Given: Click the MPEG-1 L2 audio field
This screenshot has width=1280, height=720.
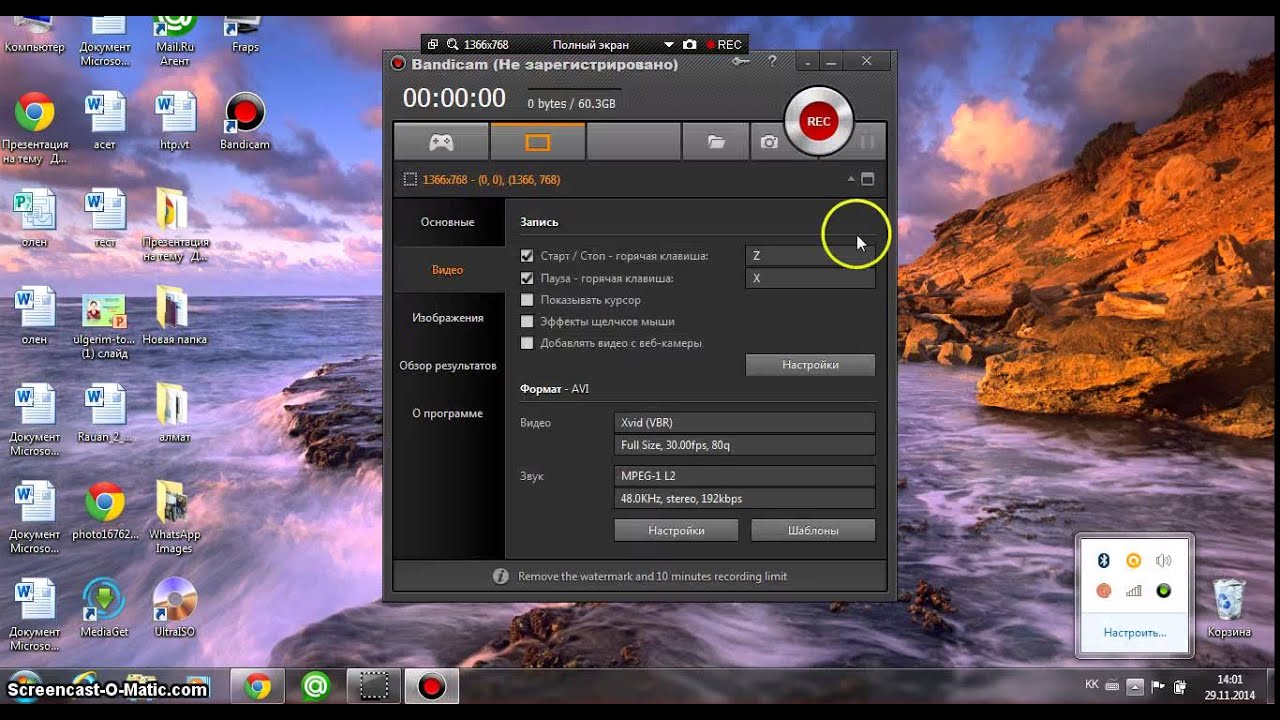Looking at the screenshot, I should (745, 476).
